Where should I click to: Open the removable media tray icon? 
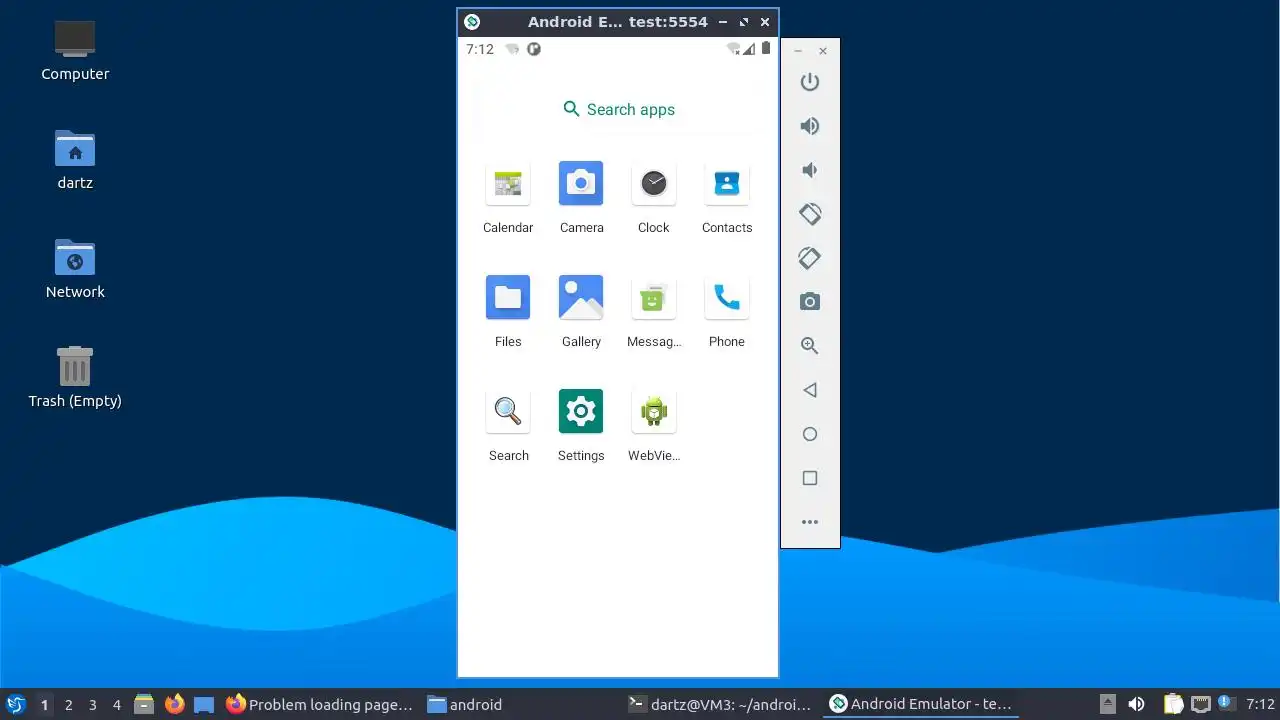click(x=1107, y=704)
